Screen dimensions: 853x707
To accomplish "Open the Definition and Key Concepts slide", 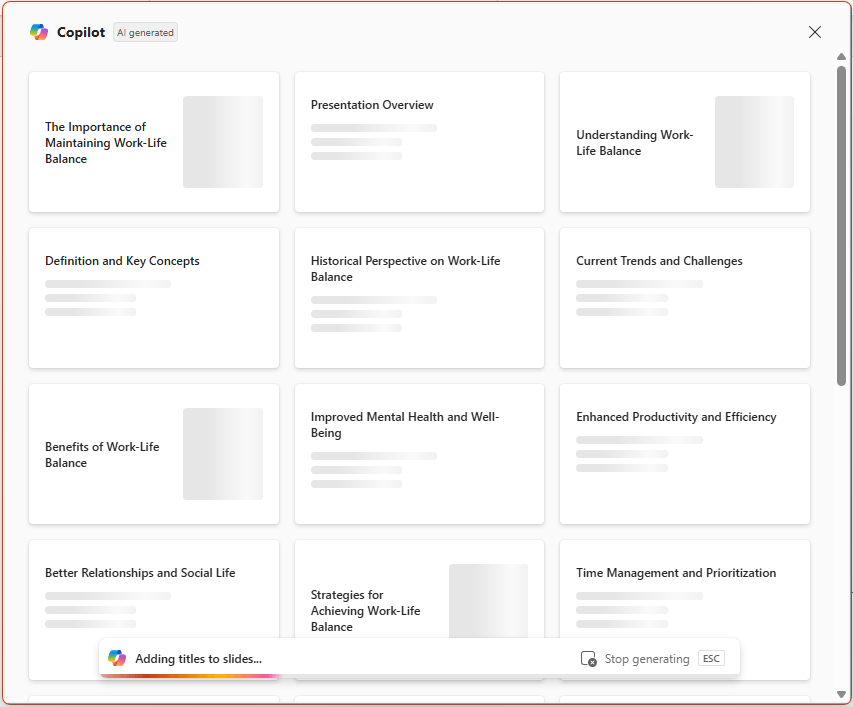I will coord(154,297).
